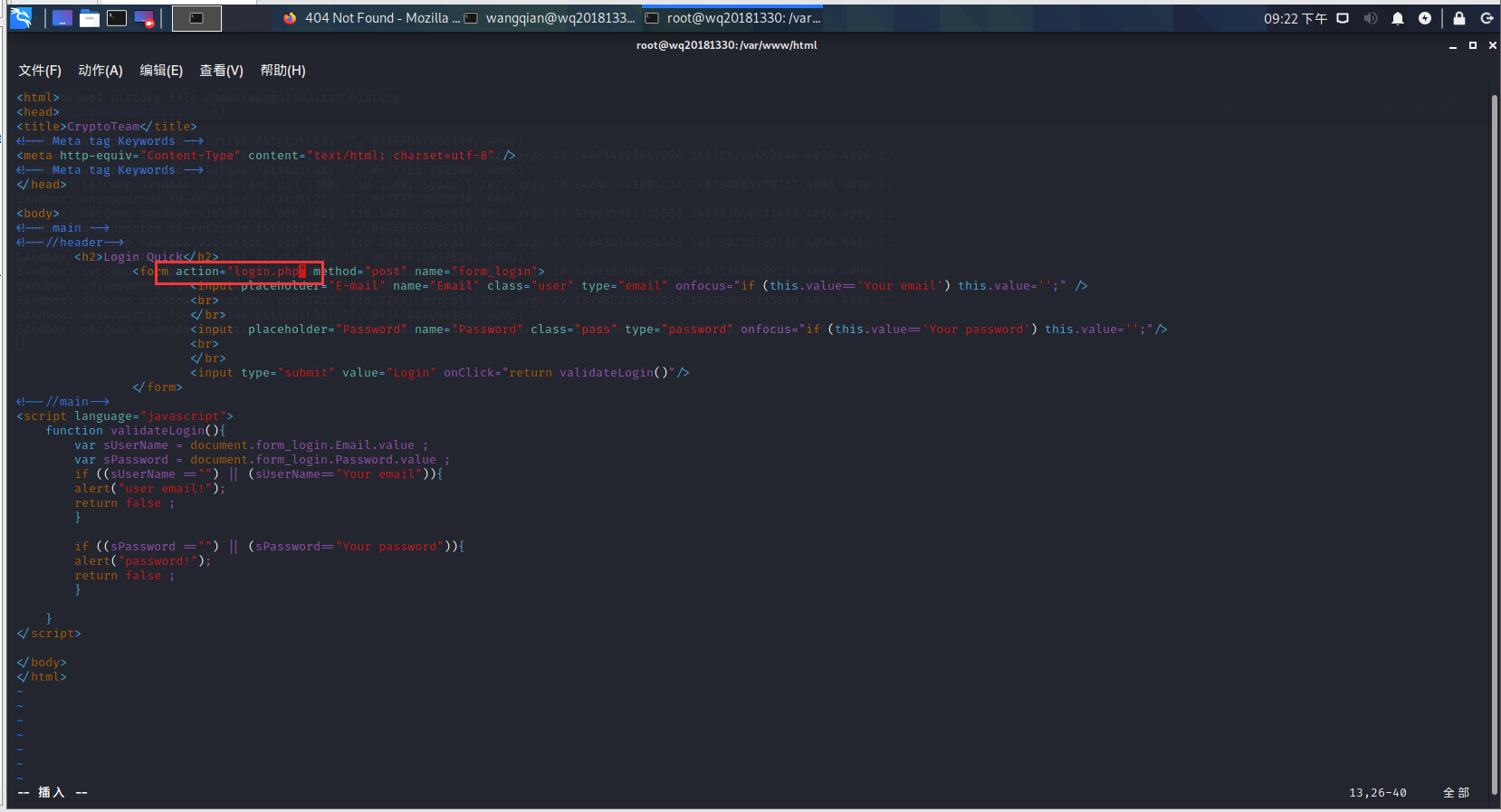This screenshot has height=812, width=1501.
Task: Launch the file manager from panel
Action: (90, 18)
